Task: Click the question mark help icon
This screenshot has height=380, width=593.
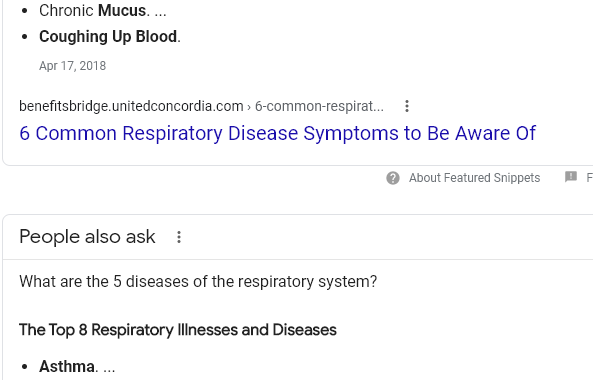Action: tap(393, 178)
